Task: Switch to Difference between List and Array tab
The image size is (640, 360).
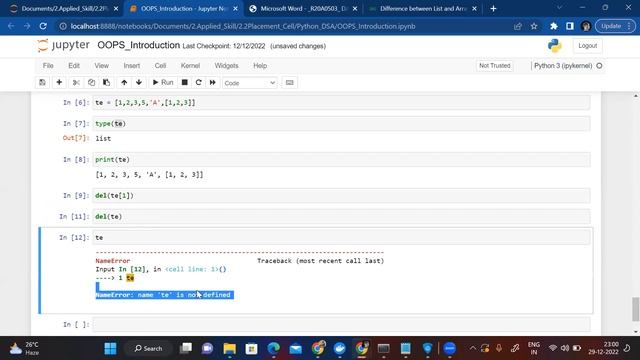Action: pos(422,9)
